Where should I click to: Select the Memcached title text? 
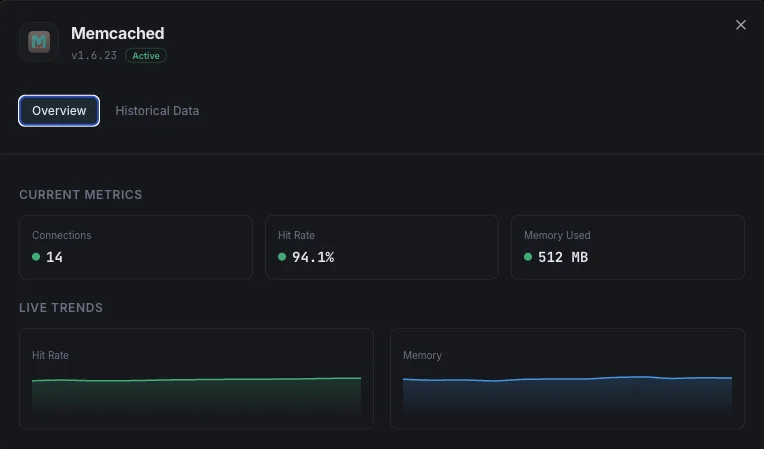pyautogui.click(x=117, y=33)
